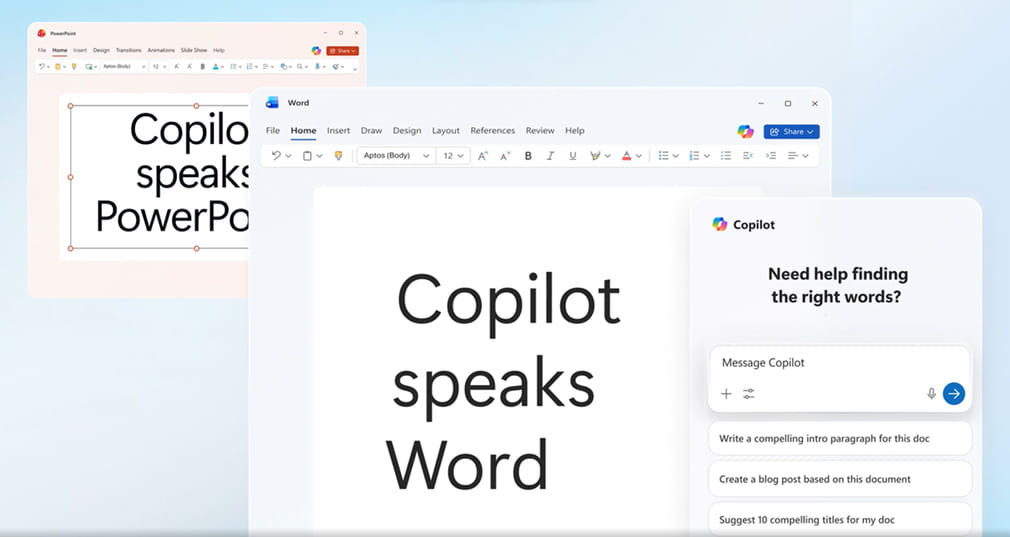Click the microphone icon in Copilot
1010x537 pixels.
(x=931, y=394)
